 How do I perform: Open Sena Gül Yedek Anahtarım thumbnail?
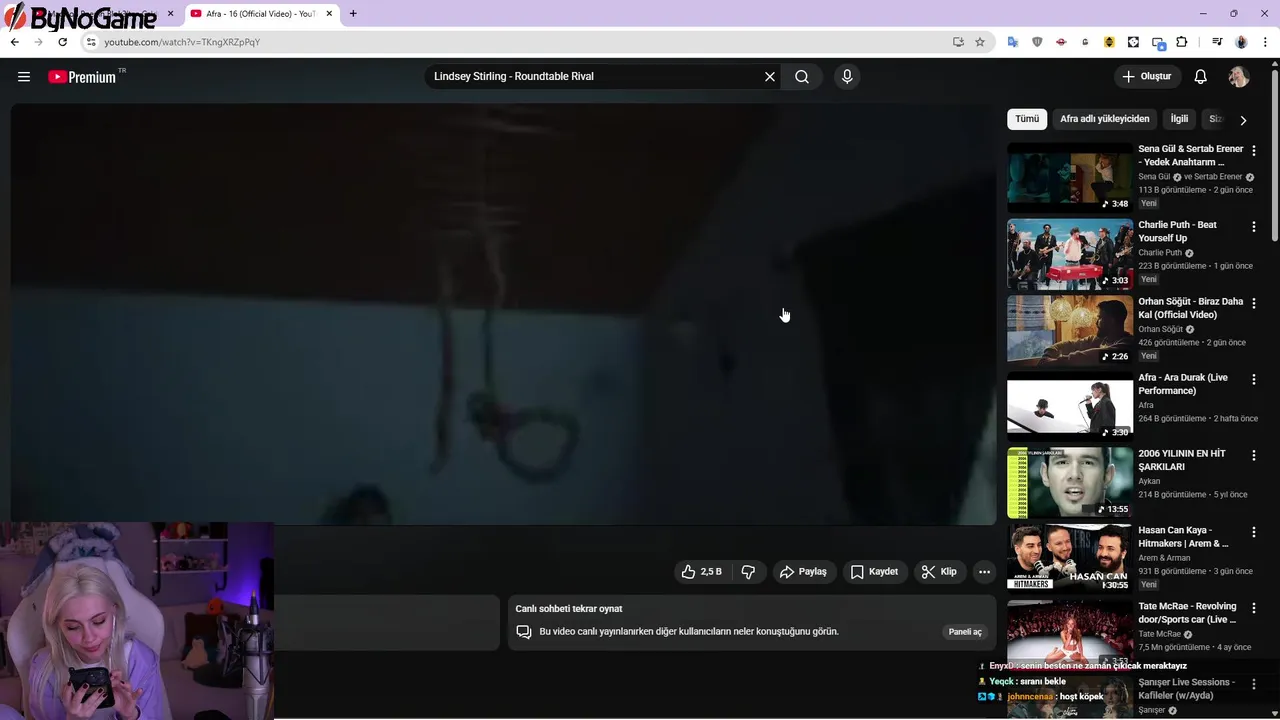1070,177
